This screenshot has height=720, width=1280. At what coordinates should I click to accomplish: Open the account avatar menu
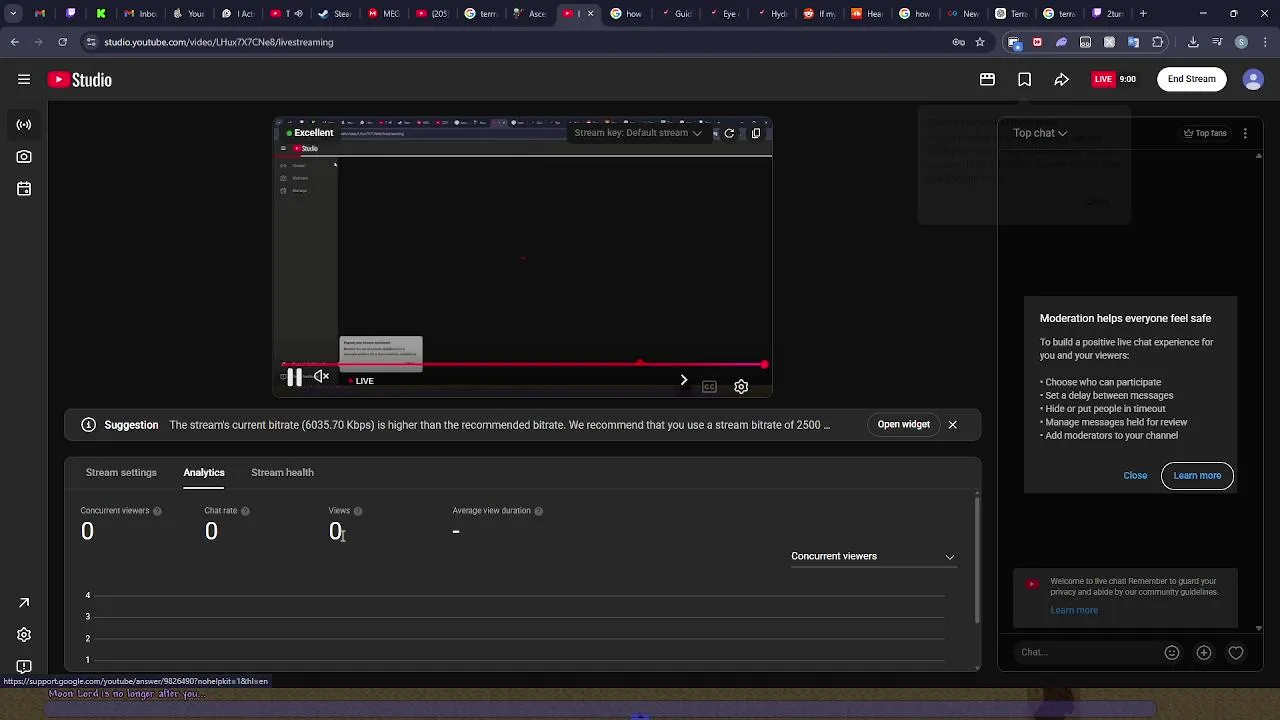coord(1253,79)
